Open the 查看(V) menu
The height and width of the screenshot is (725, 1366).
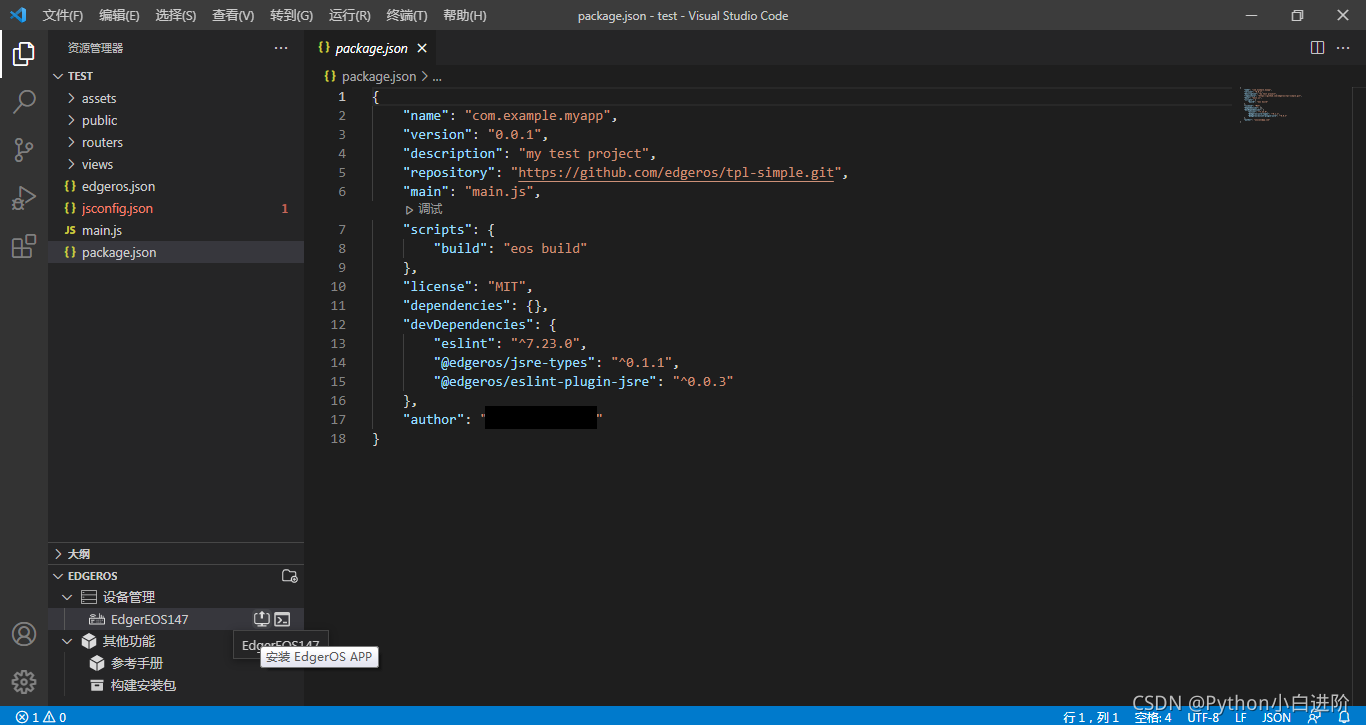pos(233,15)
